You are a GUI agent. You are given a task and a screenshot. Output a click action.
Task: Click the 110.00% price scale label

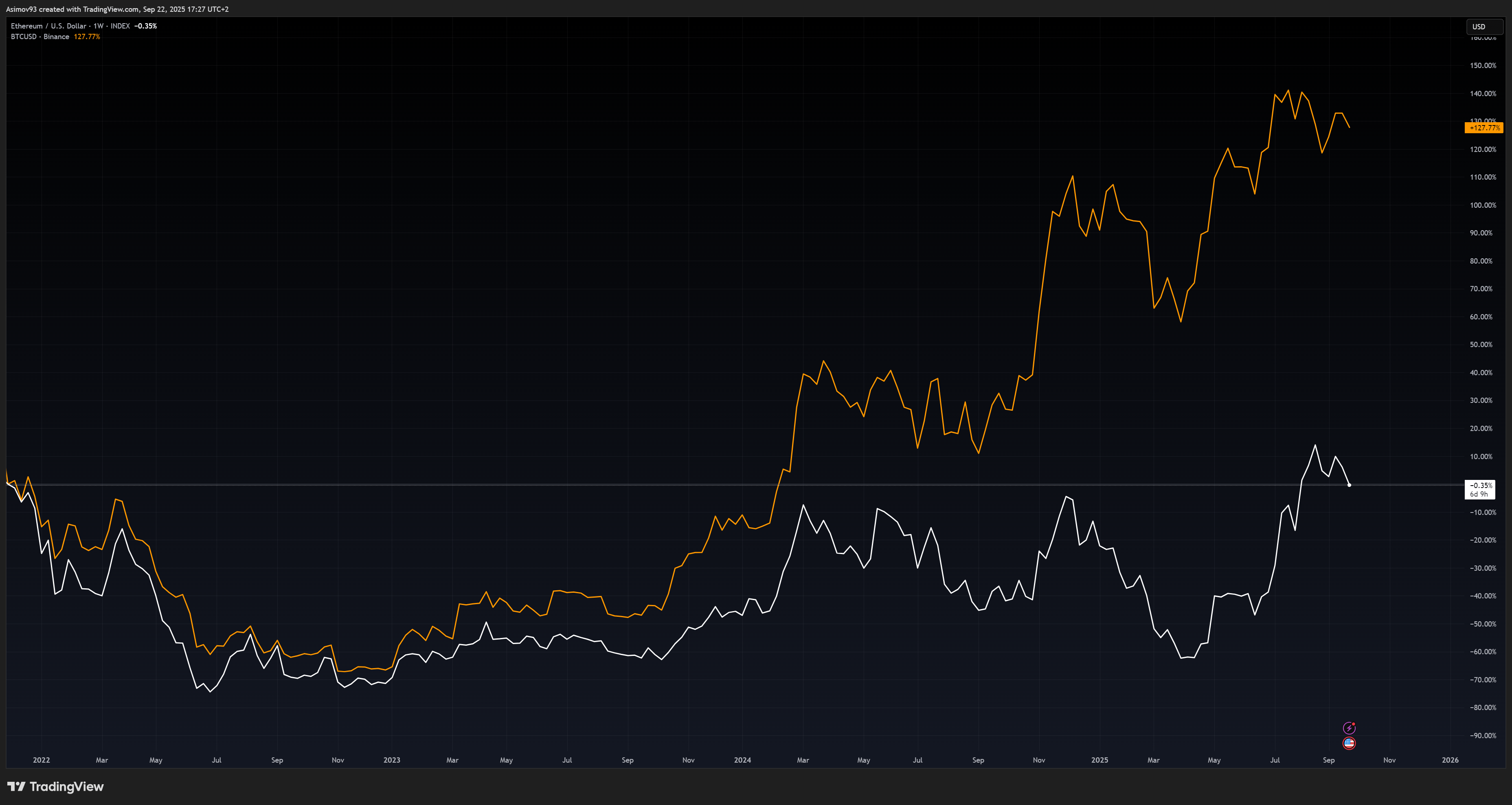pos(1483,177)
